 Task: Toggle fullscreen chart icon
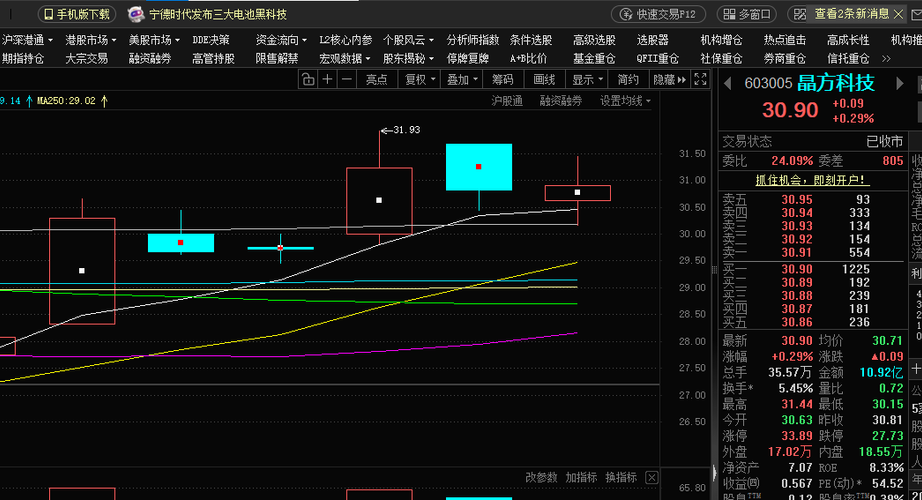[x=700, y=79]
